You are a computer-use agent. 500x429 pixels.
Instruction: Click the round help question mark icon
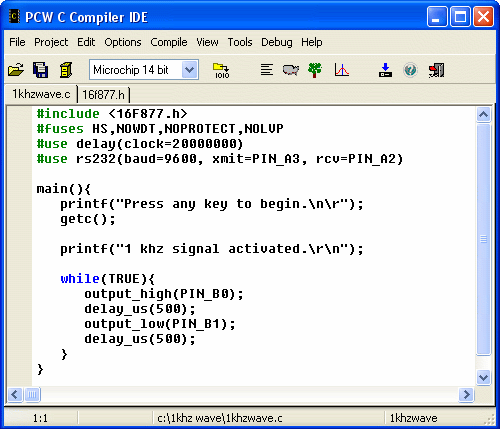410,70
